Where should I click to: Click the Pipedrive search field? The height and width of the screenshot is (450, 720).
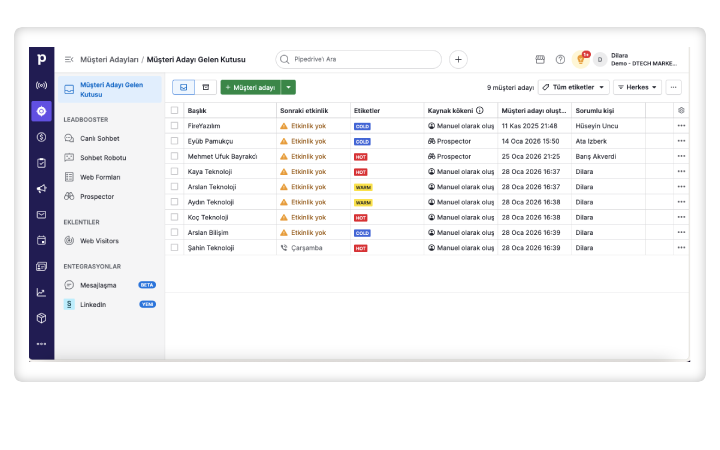click(358, 60)
